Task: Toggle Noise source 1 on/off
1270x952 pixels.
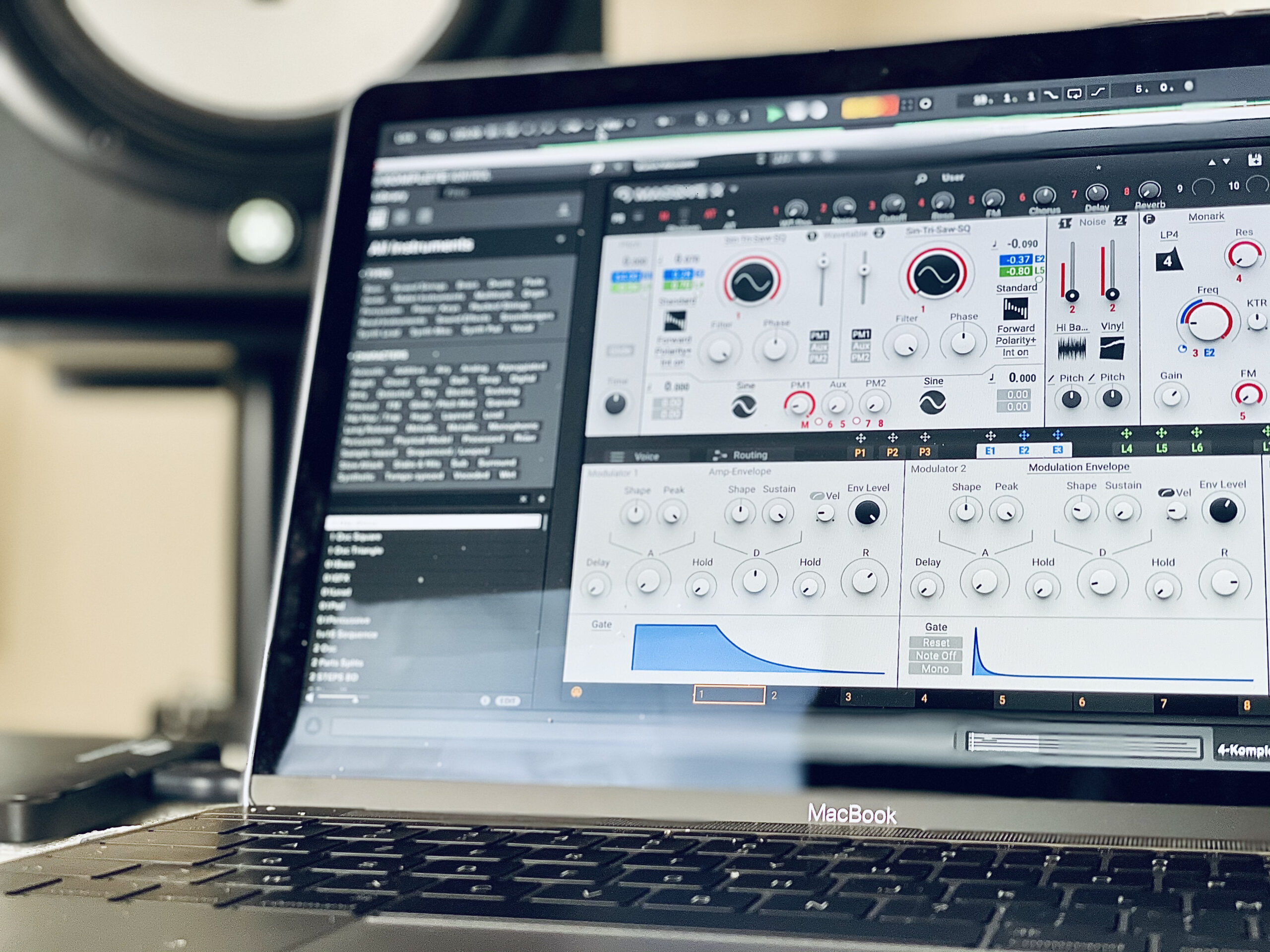Action: (x=1065, y=223)
